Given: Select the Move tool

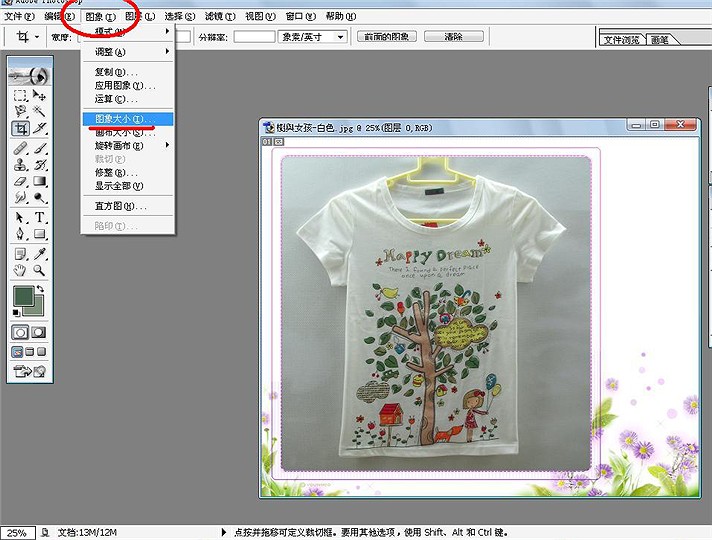Looking at the screenshot, I should click(40, 95).
